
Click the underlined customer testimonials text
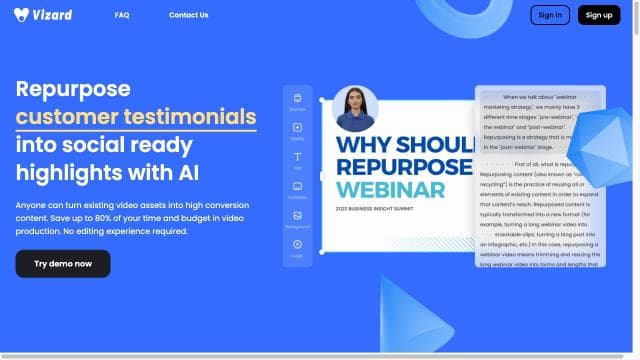point(136,117)
